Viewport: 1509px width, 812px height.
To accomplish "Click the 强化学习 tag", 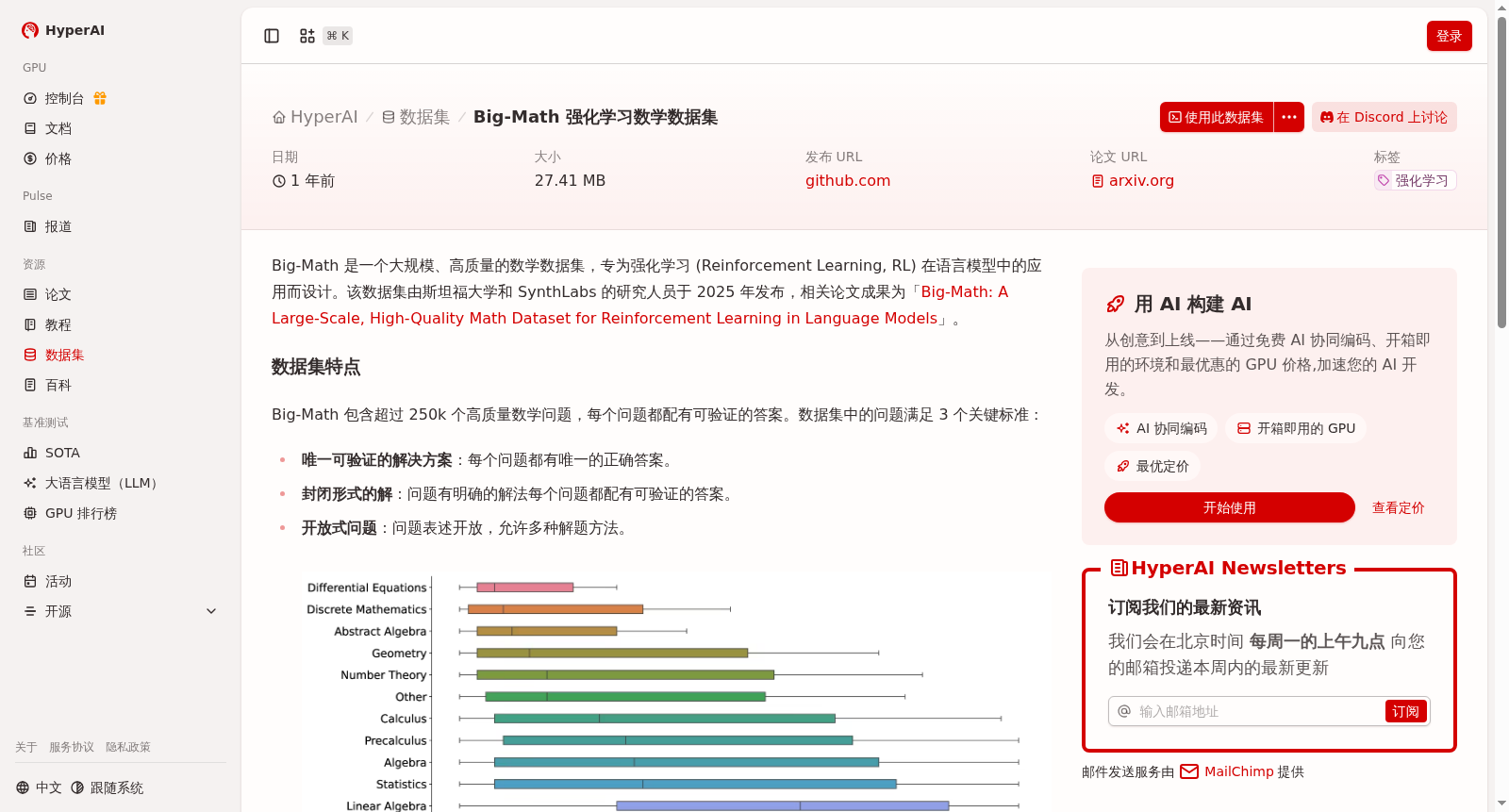I will click(1415, 180).
